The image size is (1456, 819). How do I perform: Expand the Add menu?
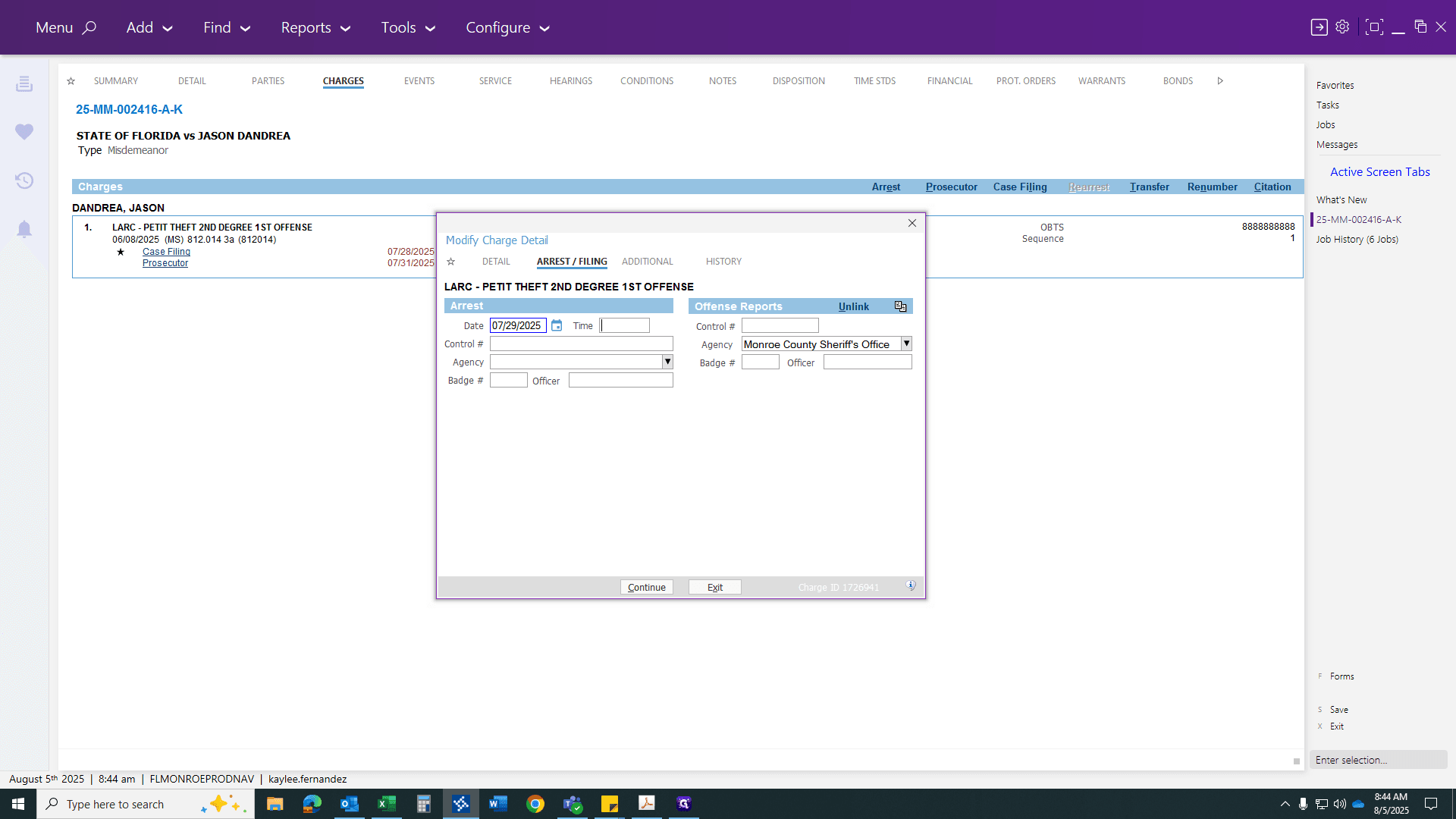pos(149,27)
